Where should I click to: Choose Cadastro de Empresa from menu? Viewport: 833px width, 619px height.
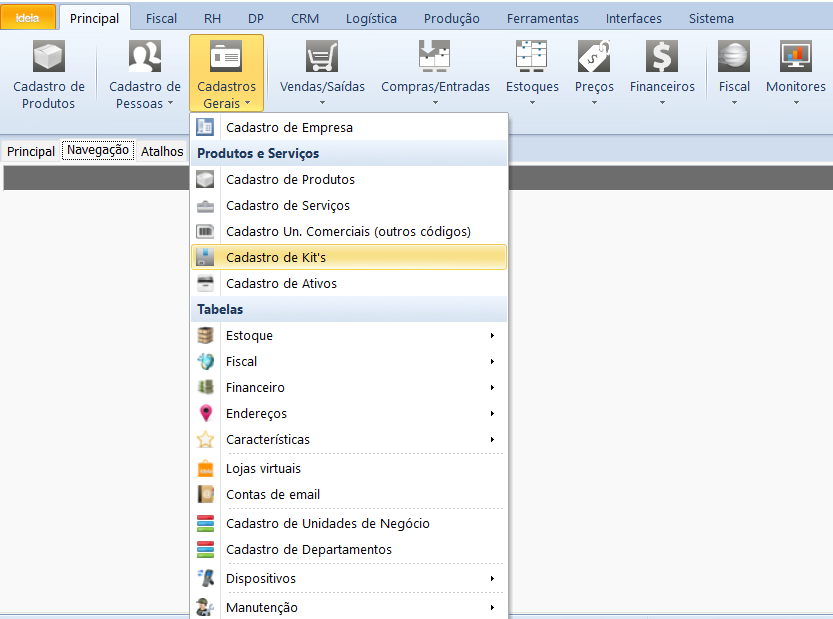pyautogui.click(x=289, y=127)
